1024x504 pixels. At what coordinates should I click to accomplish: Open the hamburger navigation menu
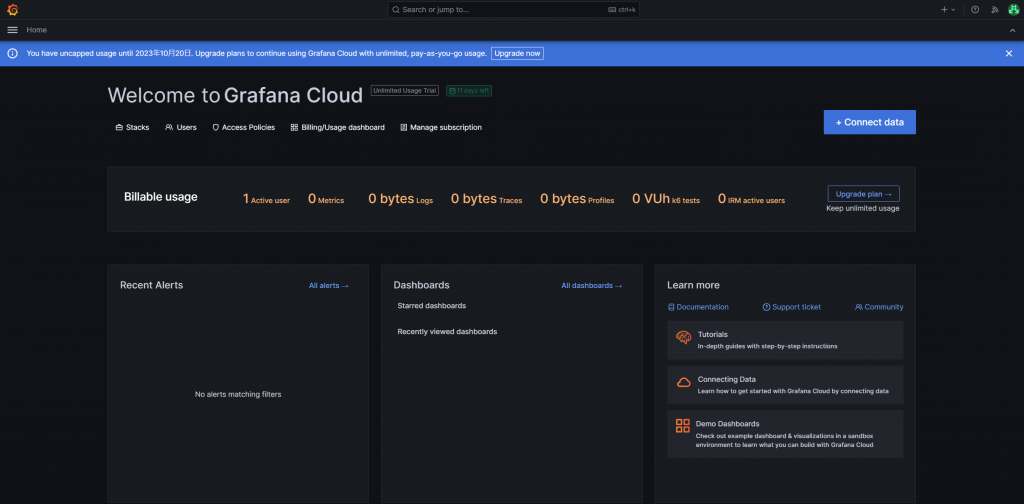12,30
